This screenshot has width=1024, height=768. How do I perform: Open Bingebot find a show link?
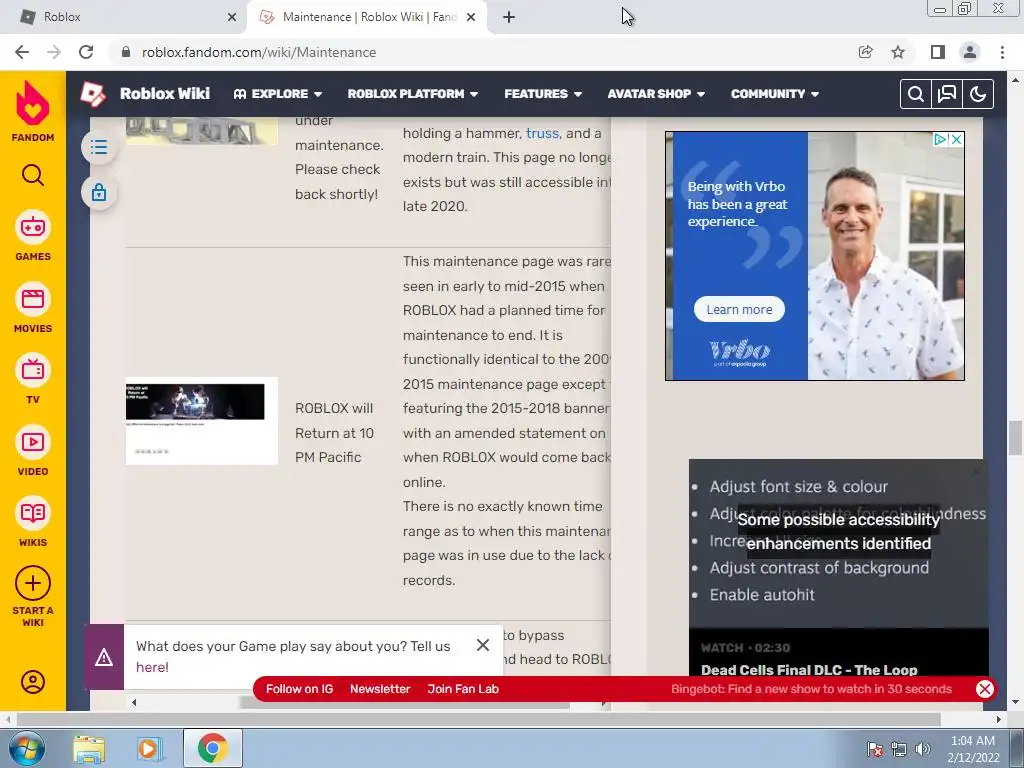(811, 689)
